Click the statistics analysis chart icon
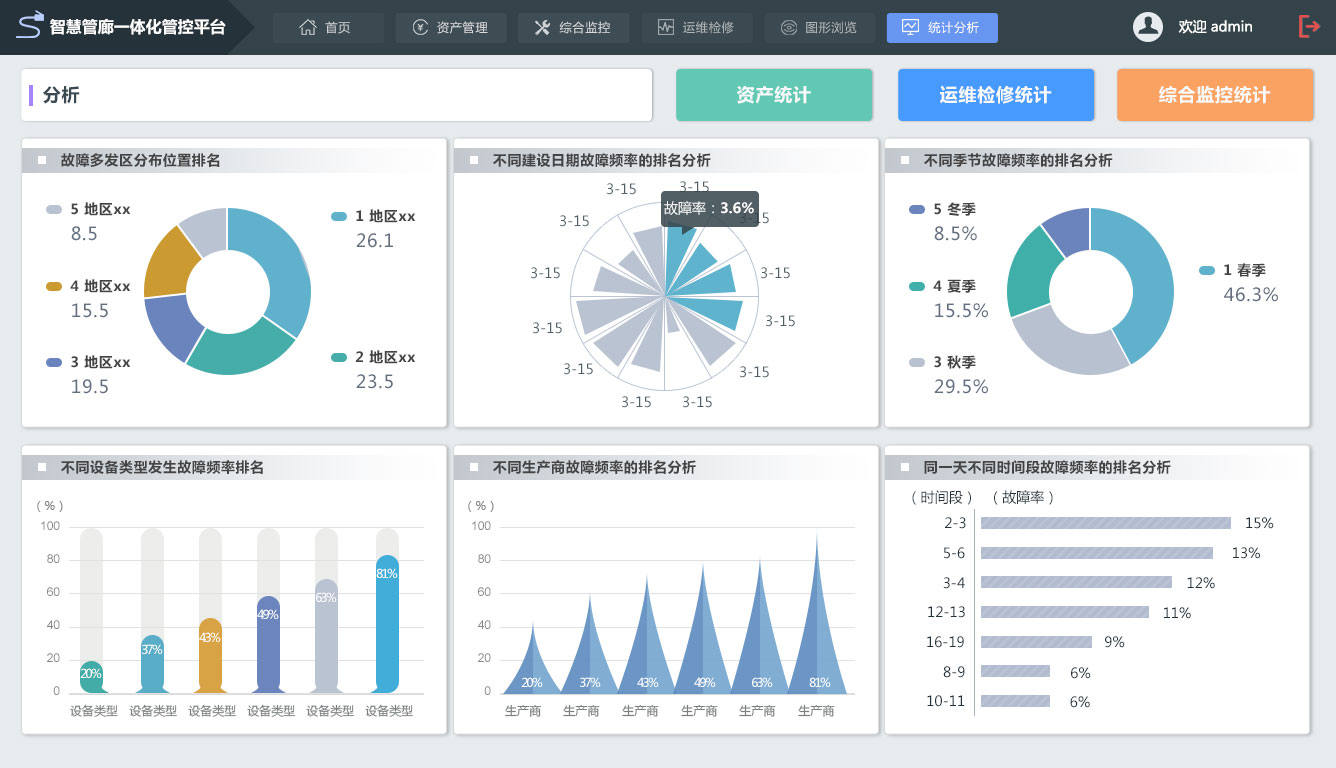 pos(910,27)
